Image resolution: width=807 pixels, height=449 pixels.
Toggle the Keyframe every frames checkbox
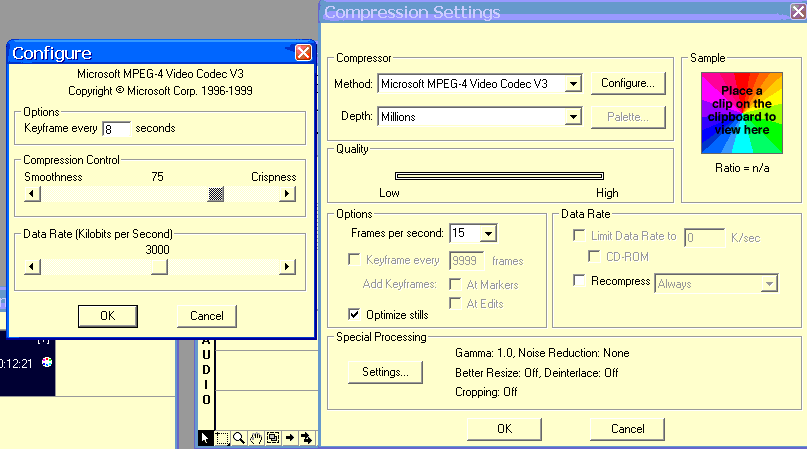pyautogui.click(x=354, y=259)
